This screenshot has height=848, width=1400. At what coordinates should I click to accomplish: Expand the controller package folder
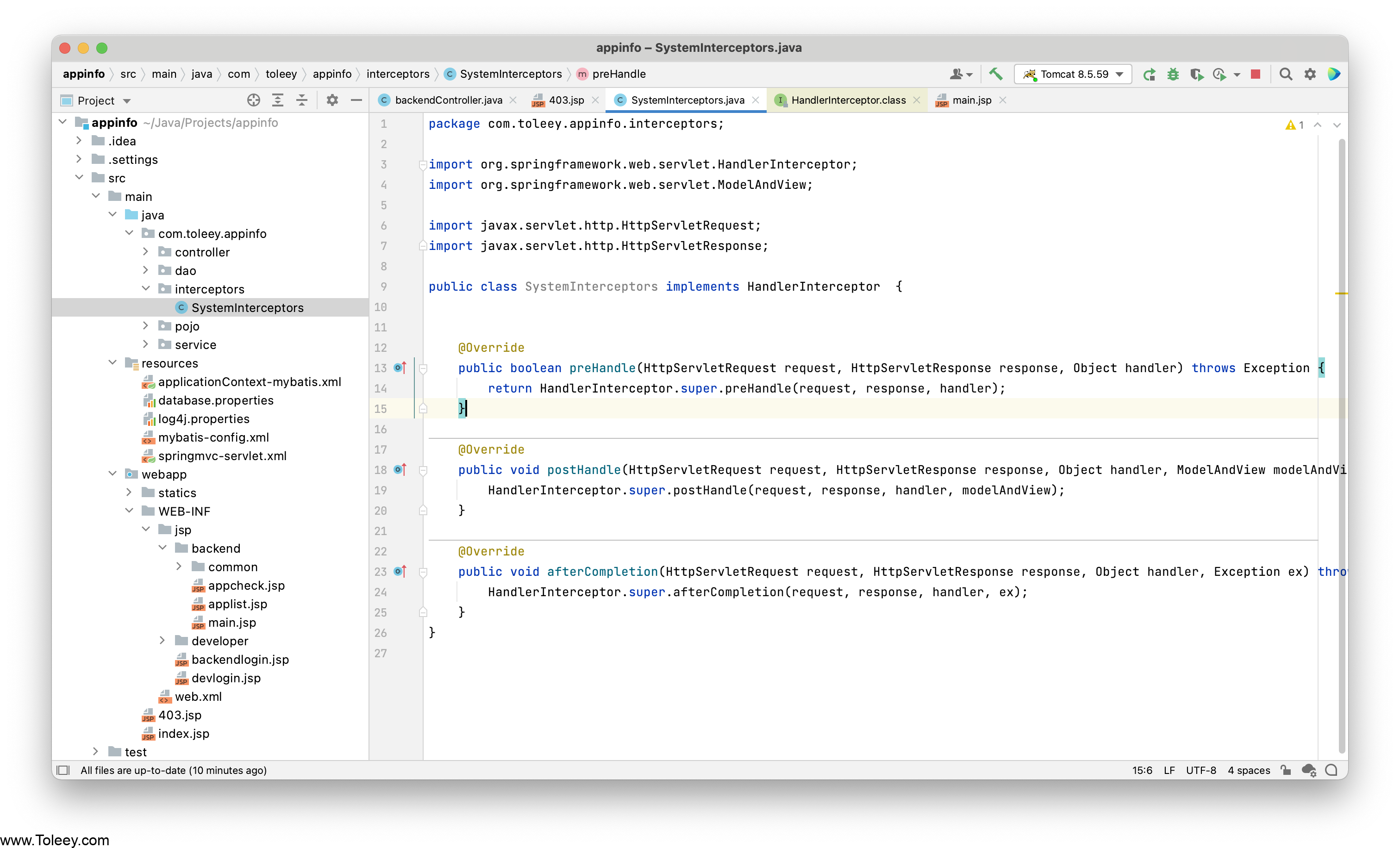point(145,252)
